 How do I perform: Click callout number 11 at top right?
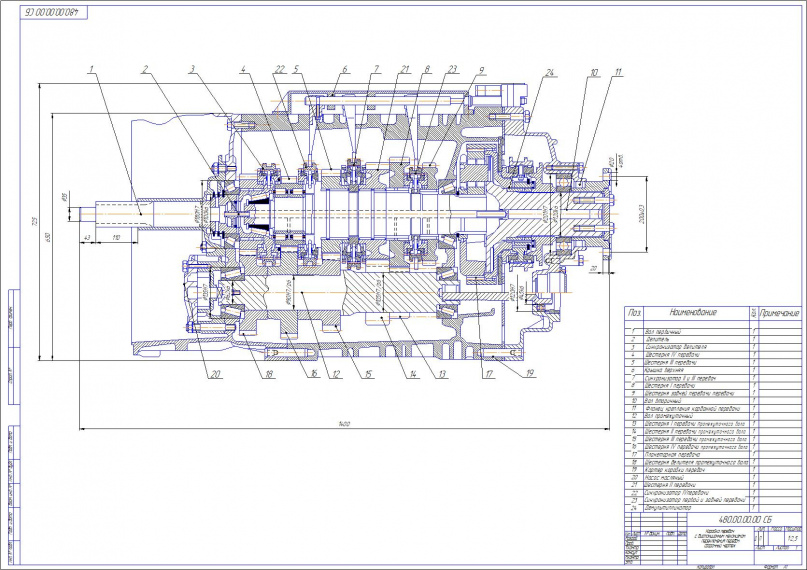(x=619, y=73)
